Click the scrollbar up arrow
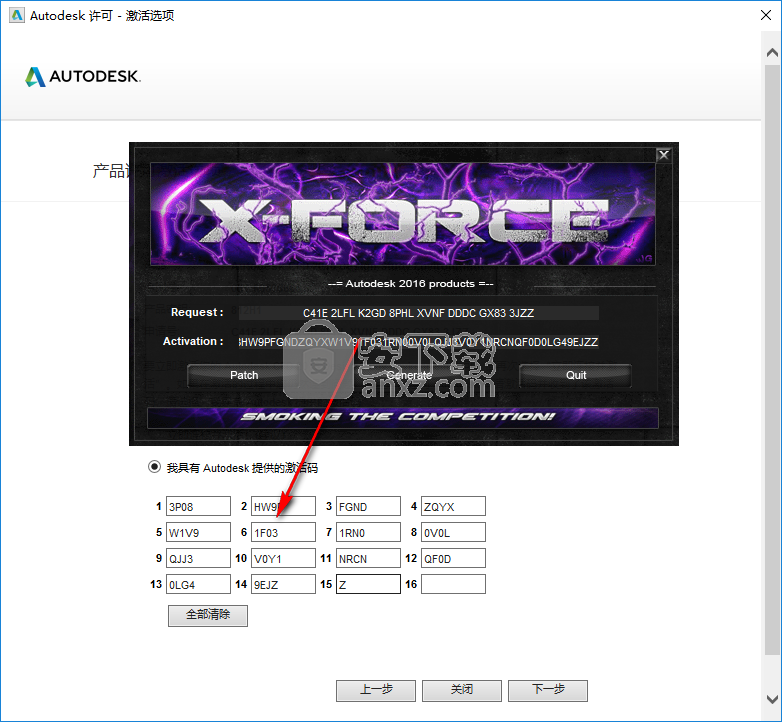This screenshot has height=722, width=782. (x=772, y=52)
